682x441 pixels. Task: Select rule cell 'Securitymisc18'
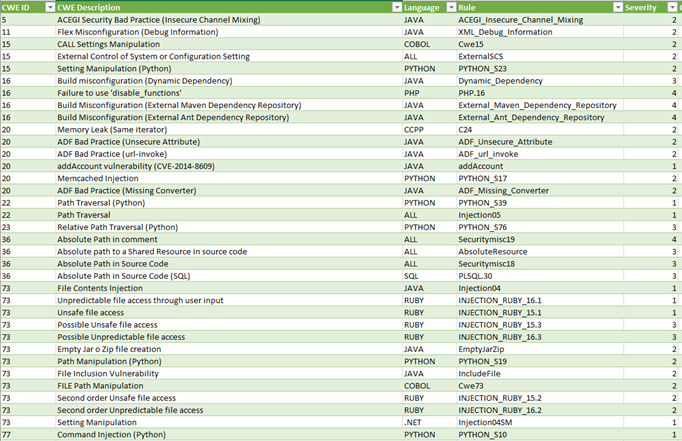coord(540,264)
